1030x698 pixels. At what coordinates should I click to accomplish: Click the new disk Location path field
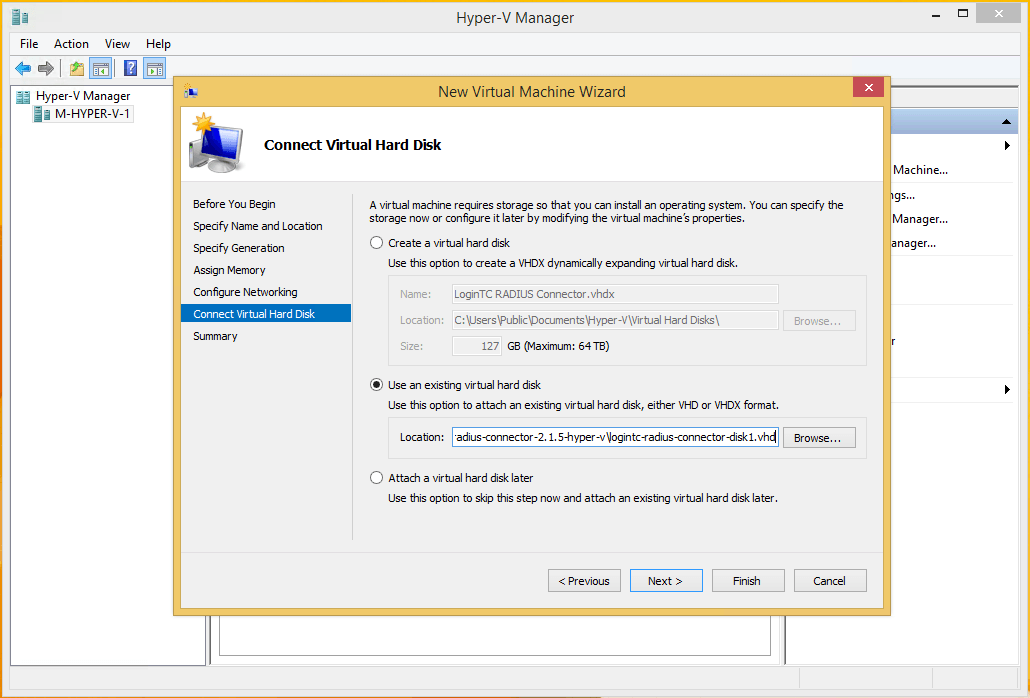615,320
